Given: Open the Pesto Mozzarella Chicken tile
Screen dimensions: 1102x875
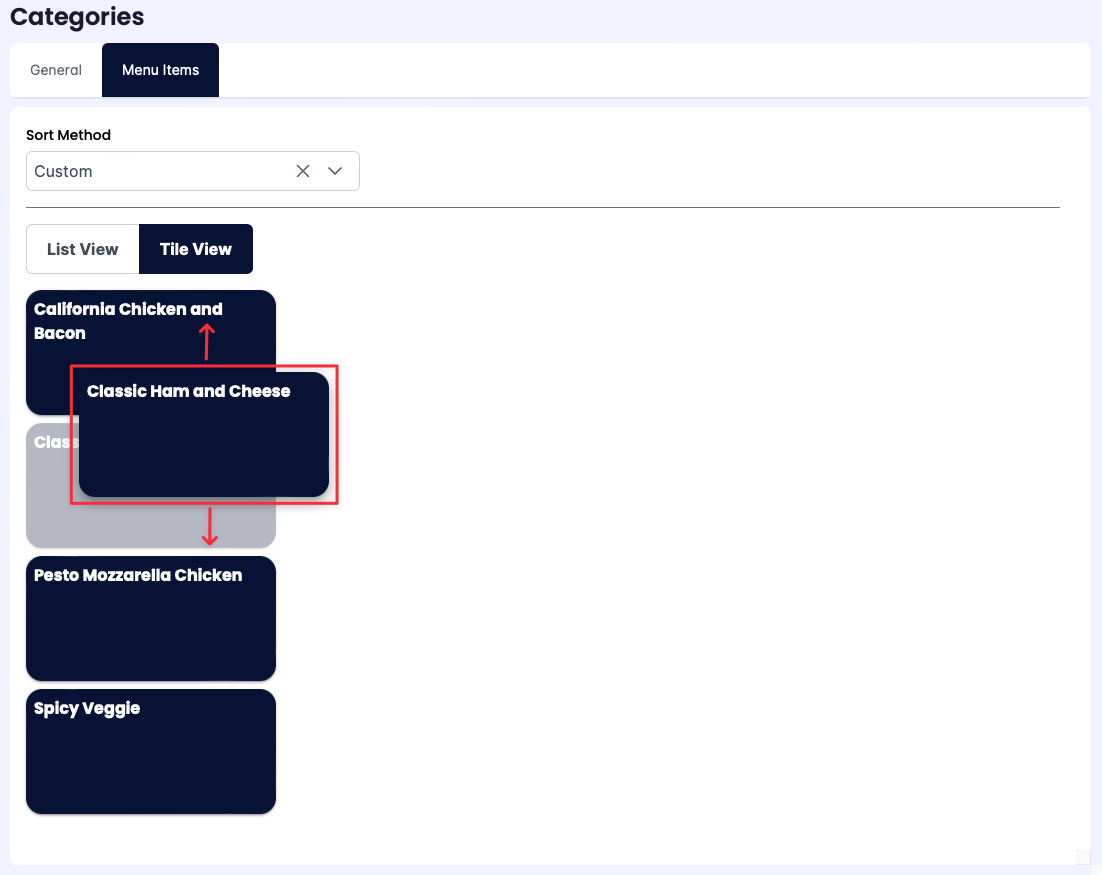Looking at the screenshot, I should point(151,618).
